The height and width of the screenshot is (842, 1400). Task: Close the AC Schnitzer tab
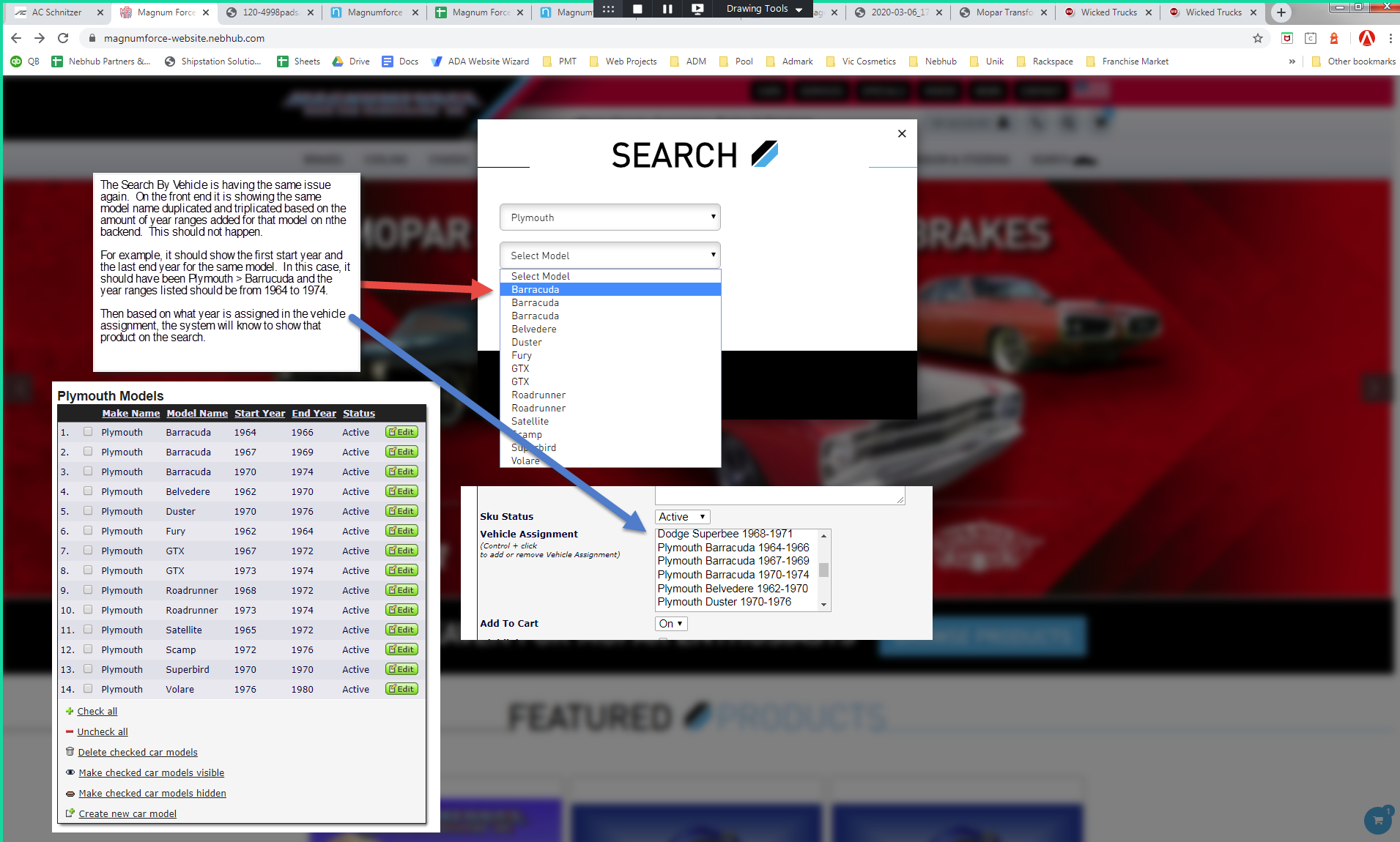(100, 12)
